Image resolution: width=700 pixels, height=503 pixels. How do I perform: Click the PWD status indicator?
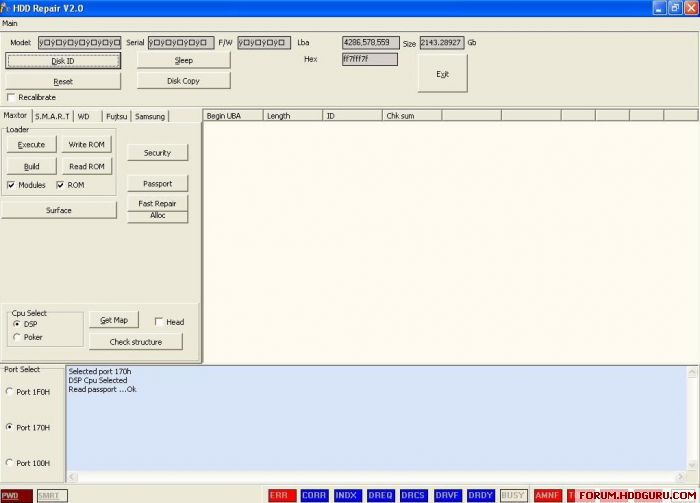[x=16, y=496]
